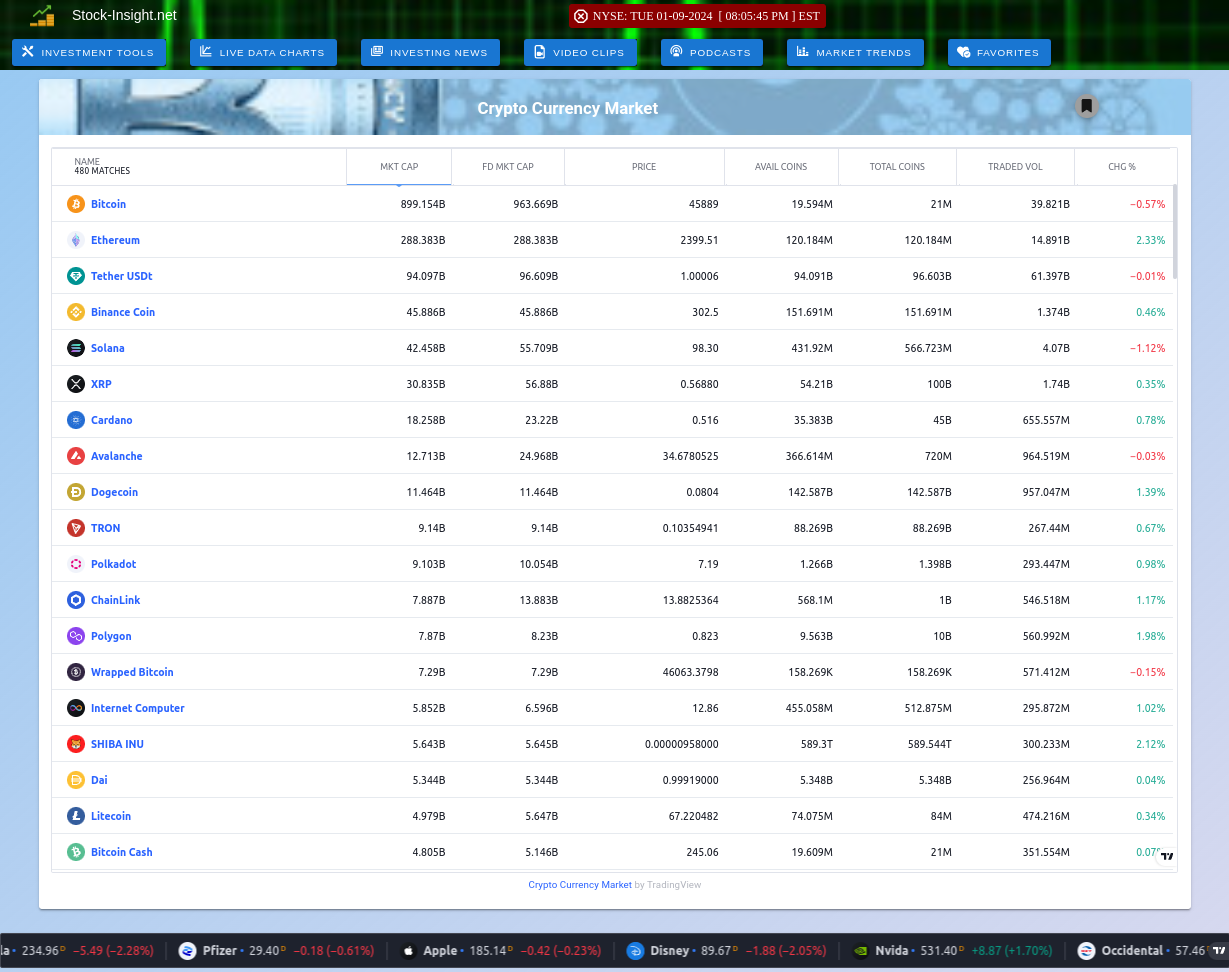This screenshot has height=972, width=1229.
Task: Click the Bitcoin coin icon
Action: [76, 204]
